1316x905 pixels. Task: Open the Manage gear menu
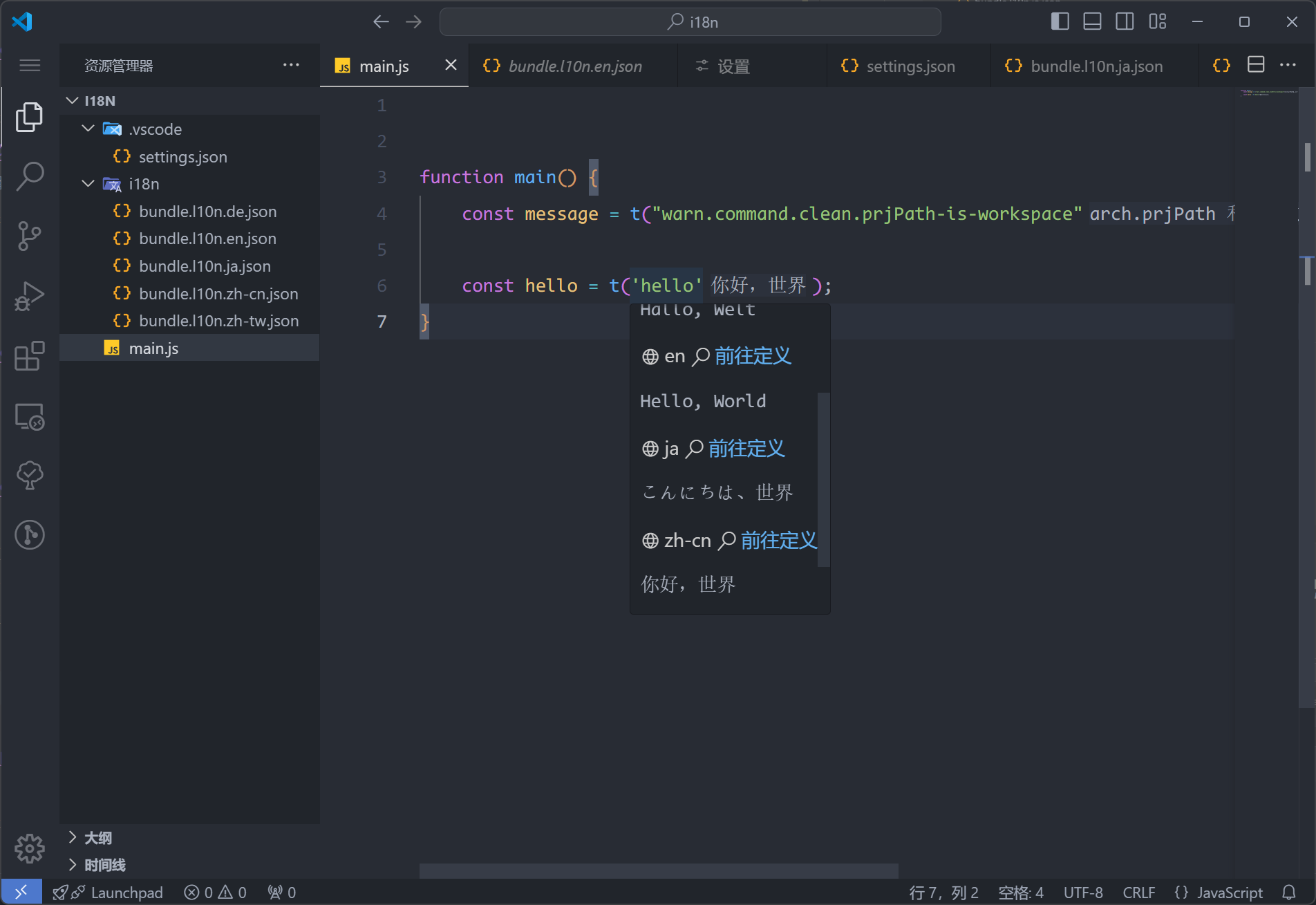(29, 848)
